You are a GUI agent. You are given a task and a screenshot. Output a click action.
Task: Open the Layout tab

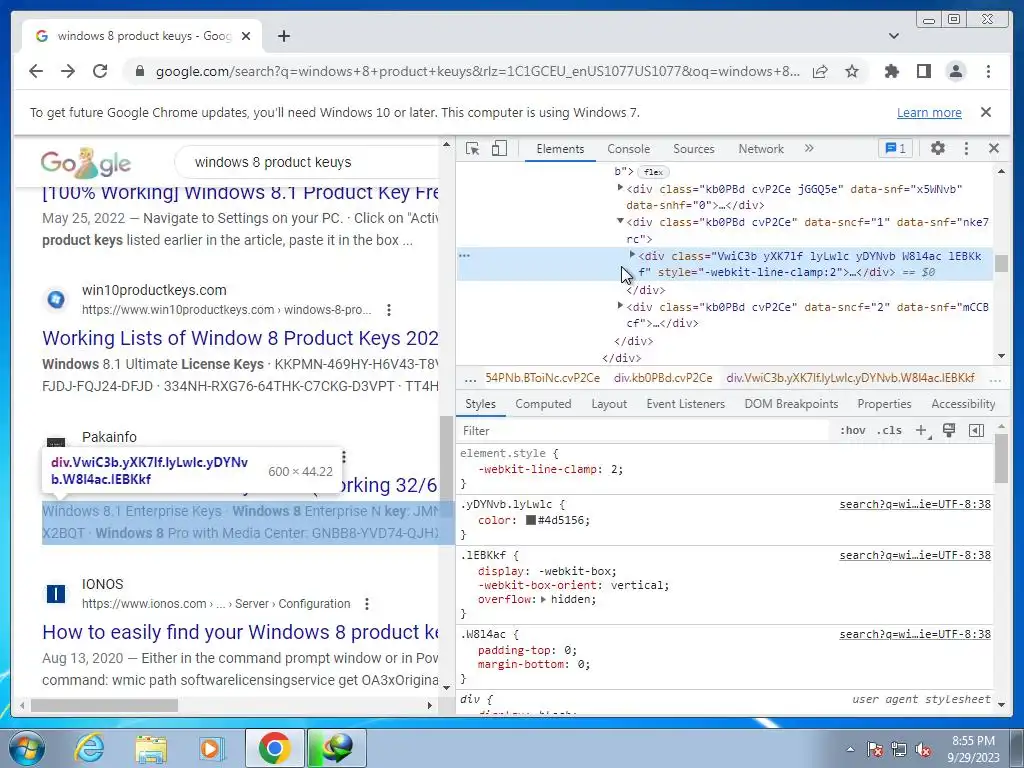(x=609, y=404)
